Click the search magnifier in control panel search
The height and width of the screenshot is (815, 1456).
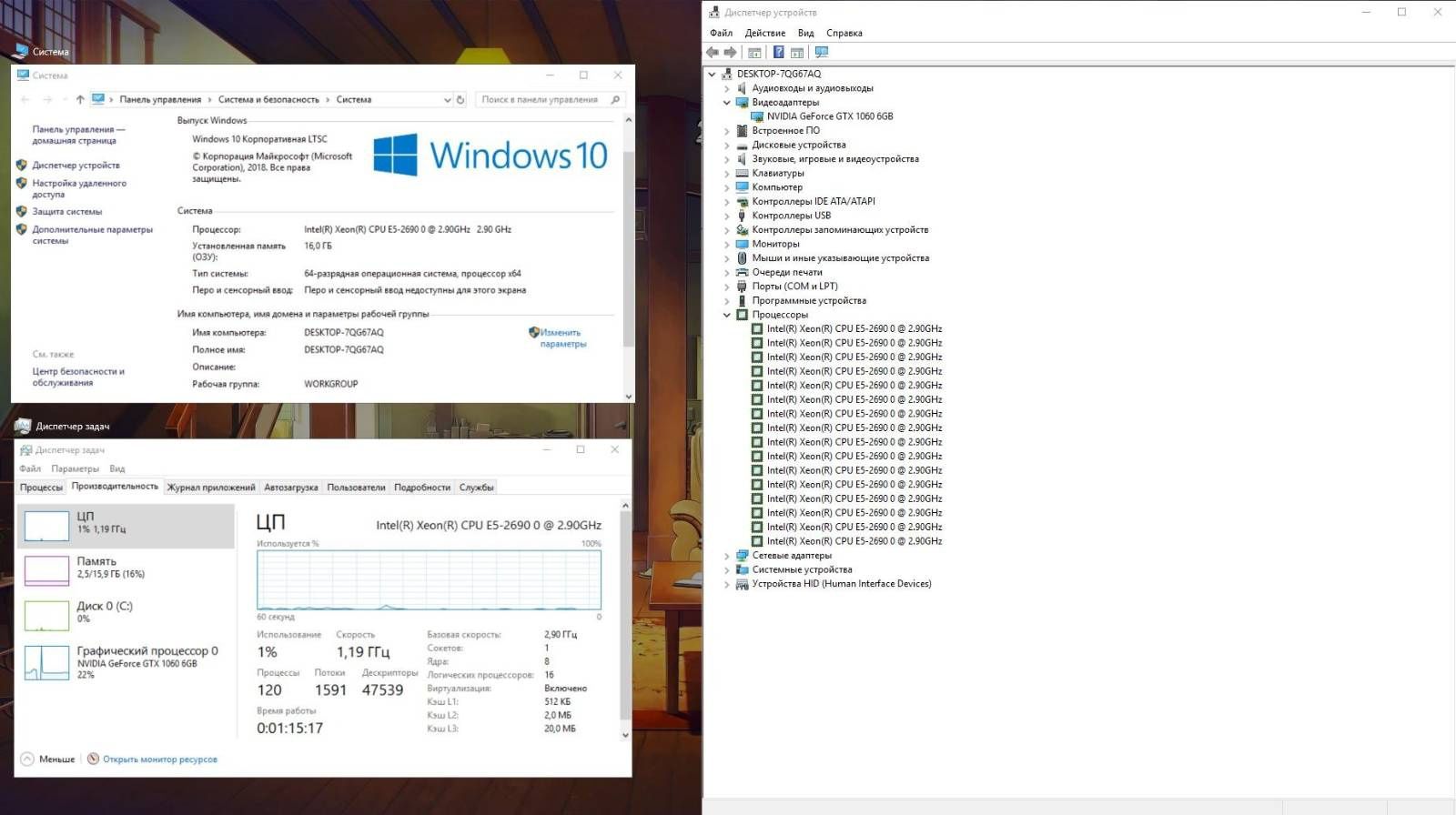pos(615,100)
